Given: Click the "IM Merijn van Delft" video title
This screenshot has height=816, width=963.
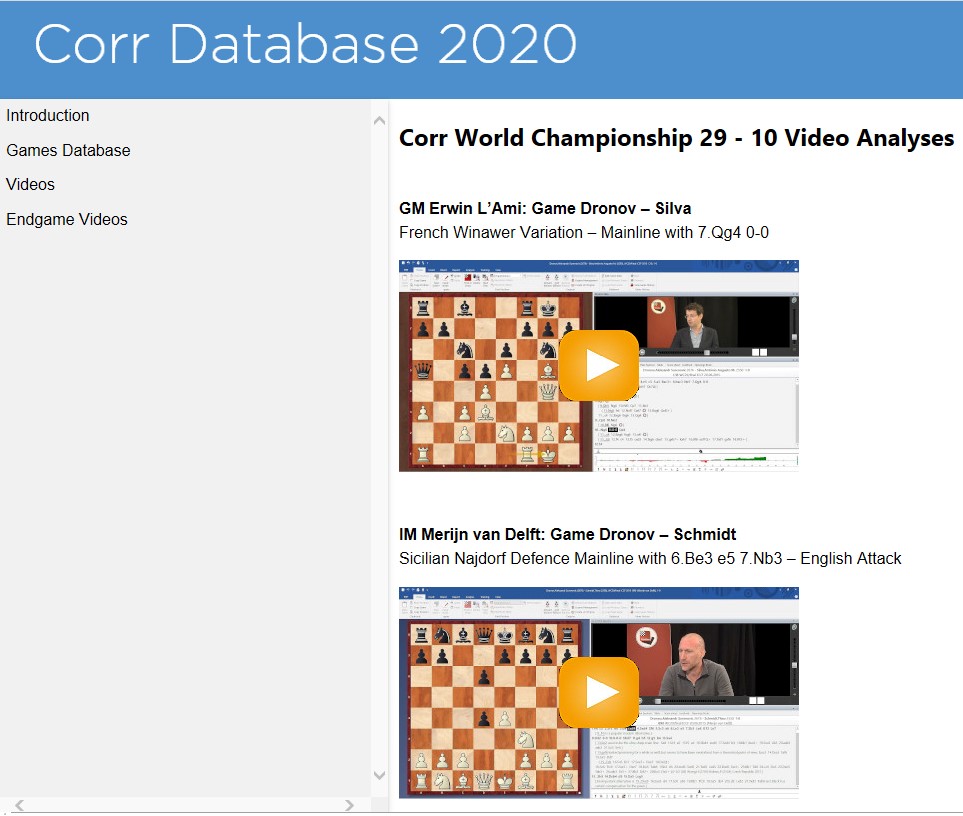Looking at the screenshot, I should pyautogui.click(x=567, y=535).
